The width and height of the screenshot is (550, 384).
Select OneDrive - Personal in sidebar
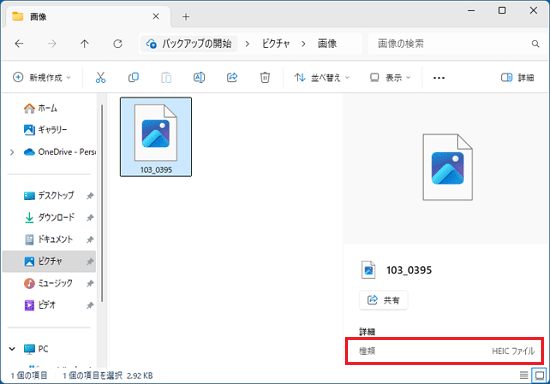tap(60, 152)
